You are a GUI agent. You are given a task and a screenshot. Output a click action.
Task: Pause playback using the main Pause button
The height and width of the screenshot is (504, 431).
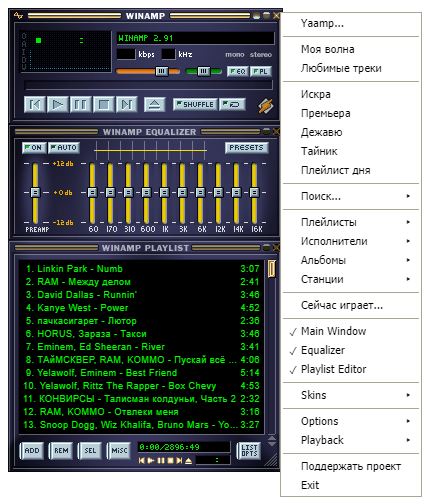pos(81,105)
